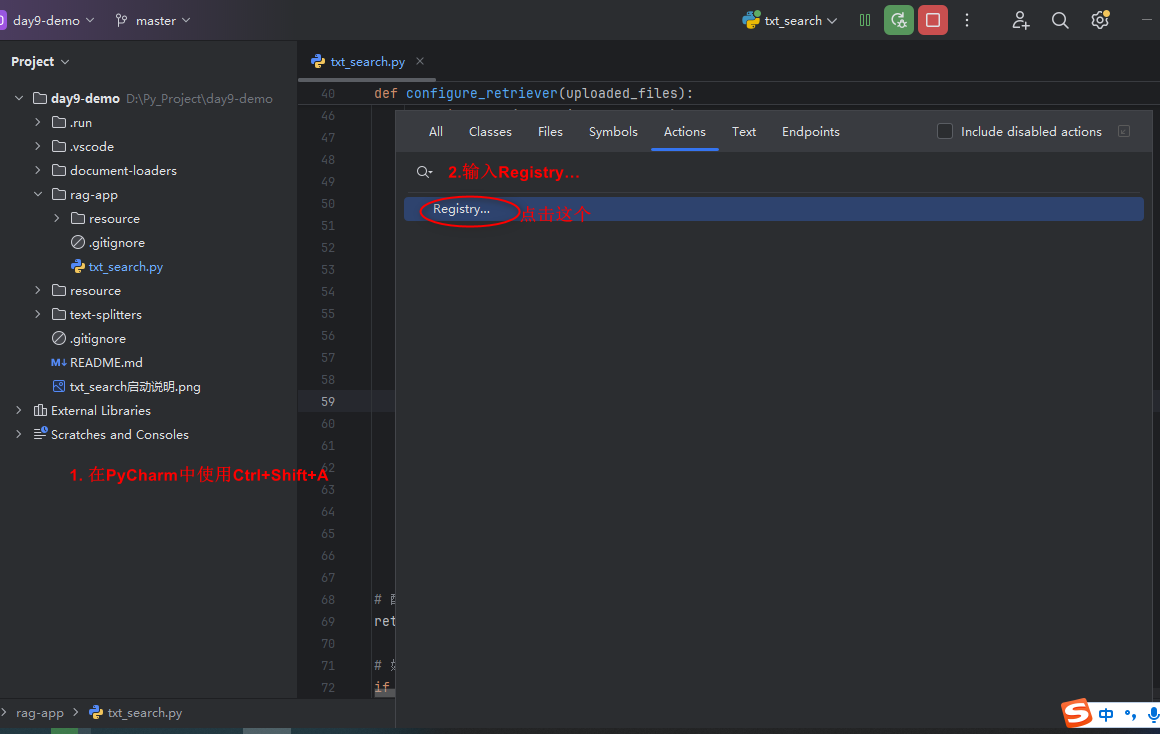Viewport: 1160px width, 734px height.
Task: Switch to the Classes search tab
Action: pyautogui.click(x=490, y=132)
